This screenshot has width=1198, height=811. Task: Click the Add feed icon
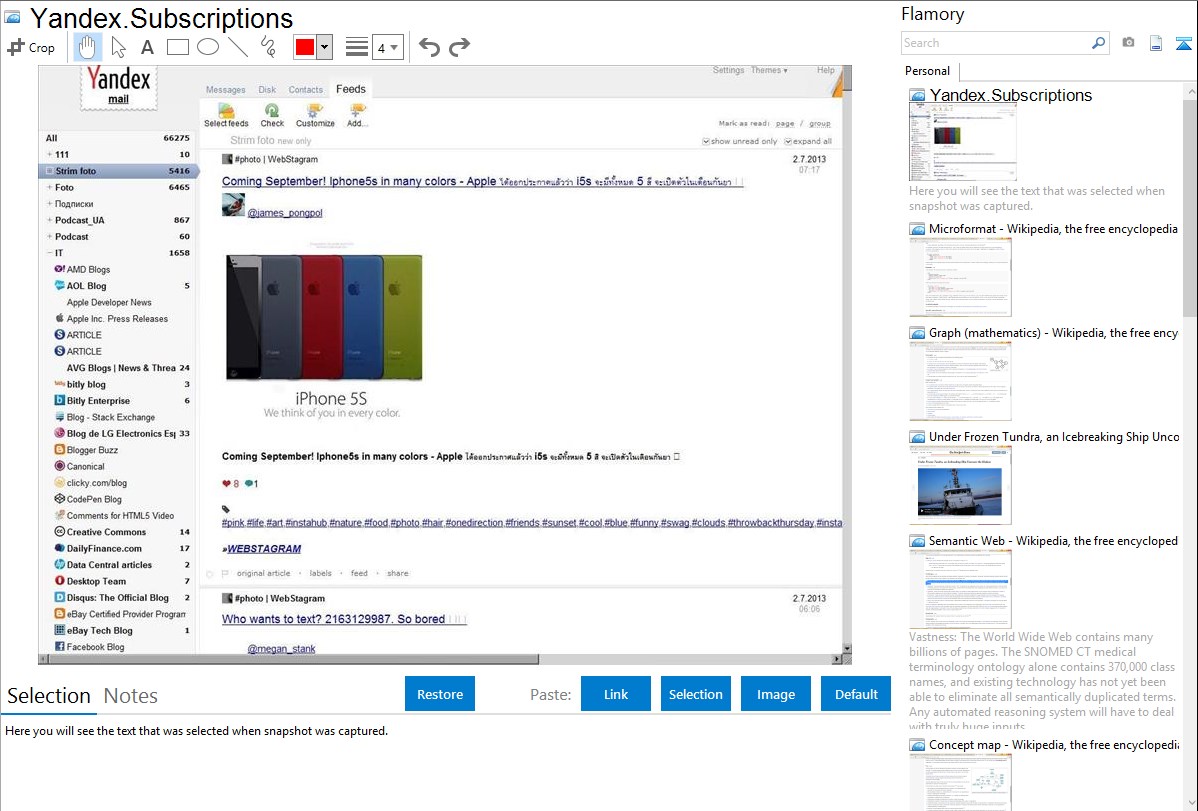[x=357, y=111]
